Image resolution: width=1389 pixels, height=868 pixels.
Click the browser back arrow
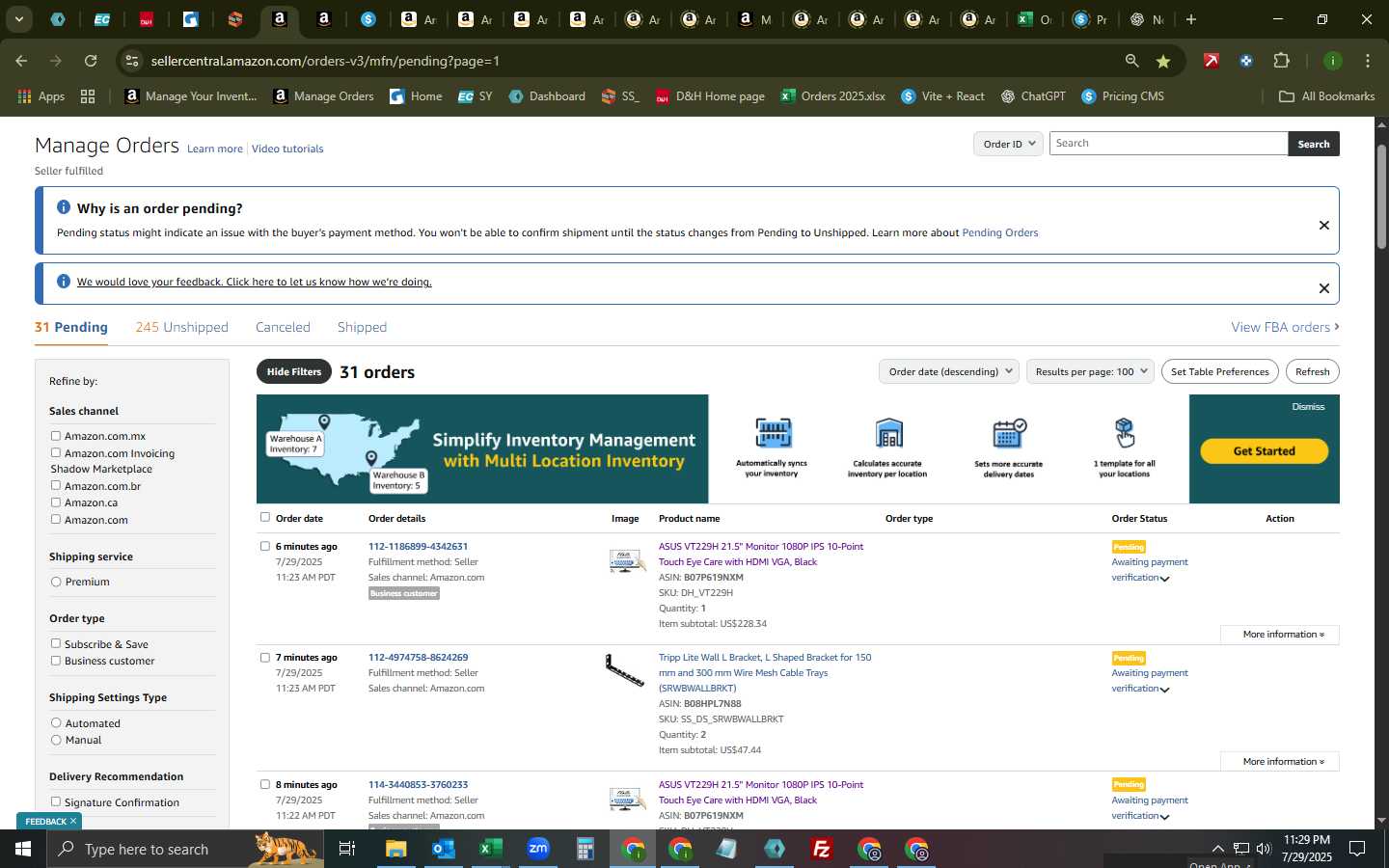coord(21,61)
